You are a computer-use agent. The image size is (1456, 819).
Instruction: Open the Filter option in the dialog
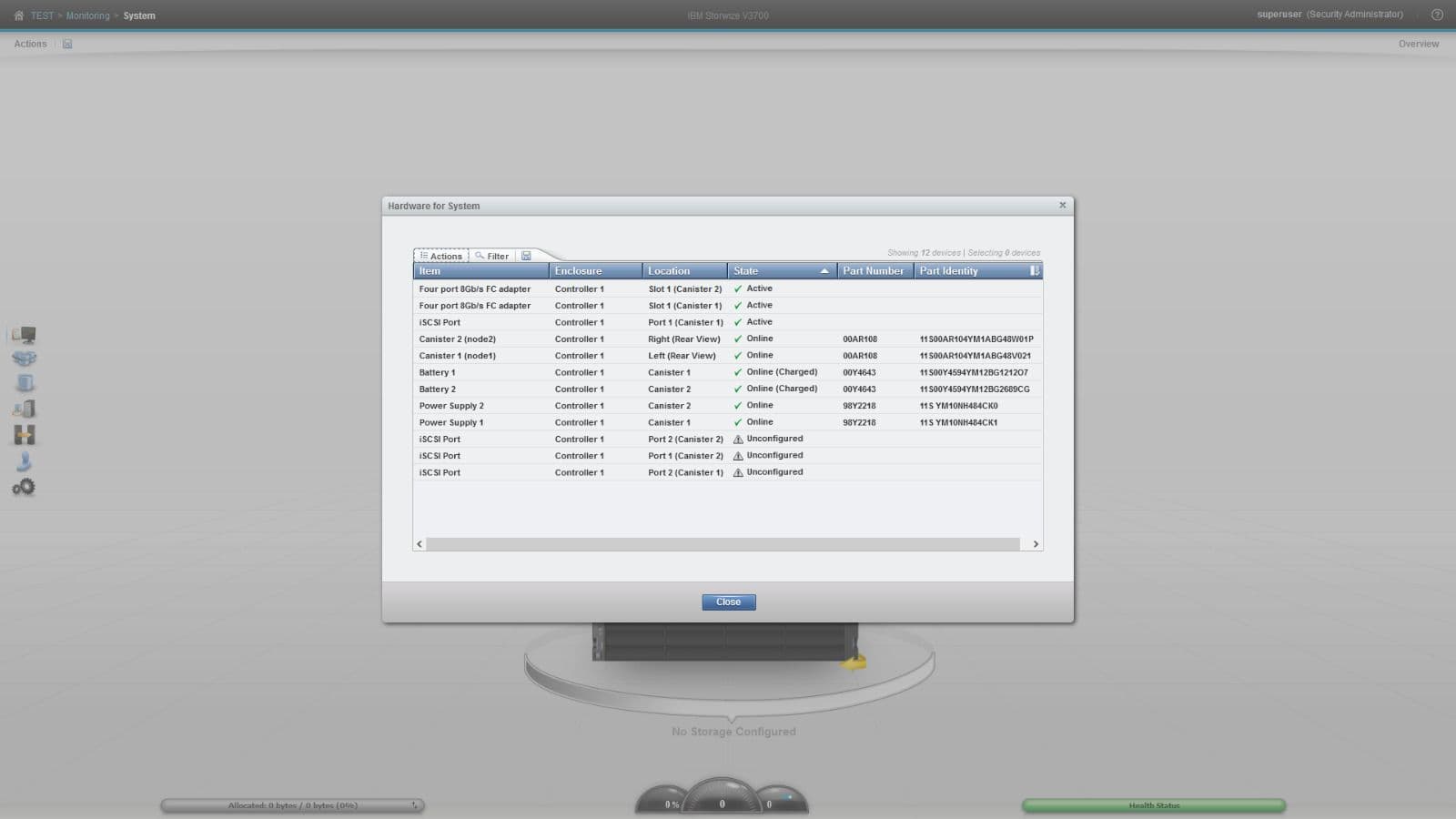click(491, 256)
